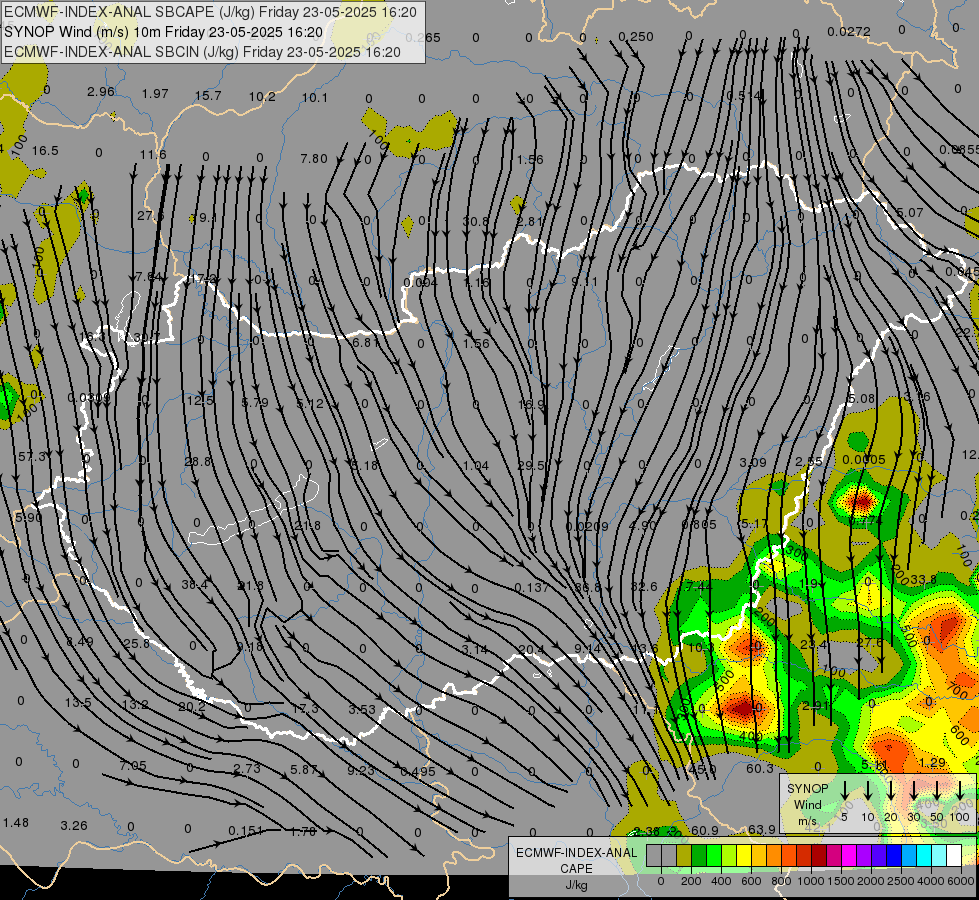979x900 pixels.
Task: Click the 2500 tick label on CAPE scale
Action: click(x=901, y=881)
